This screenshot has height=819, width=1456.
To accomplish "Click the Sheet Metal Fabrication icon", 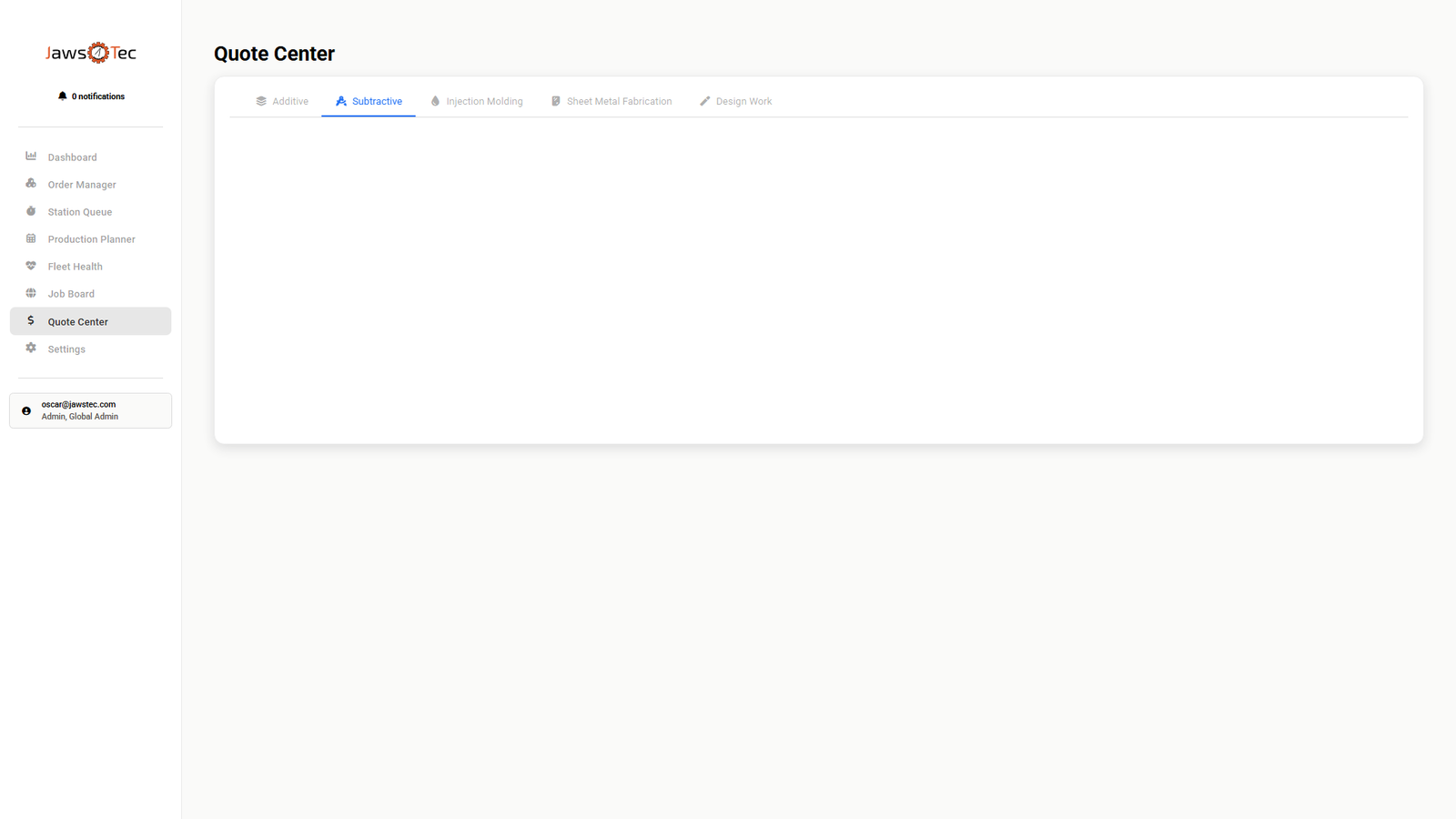I will click(x=556, y=101).
